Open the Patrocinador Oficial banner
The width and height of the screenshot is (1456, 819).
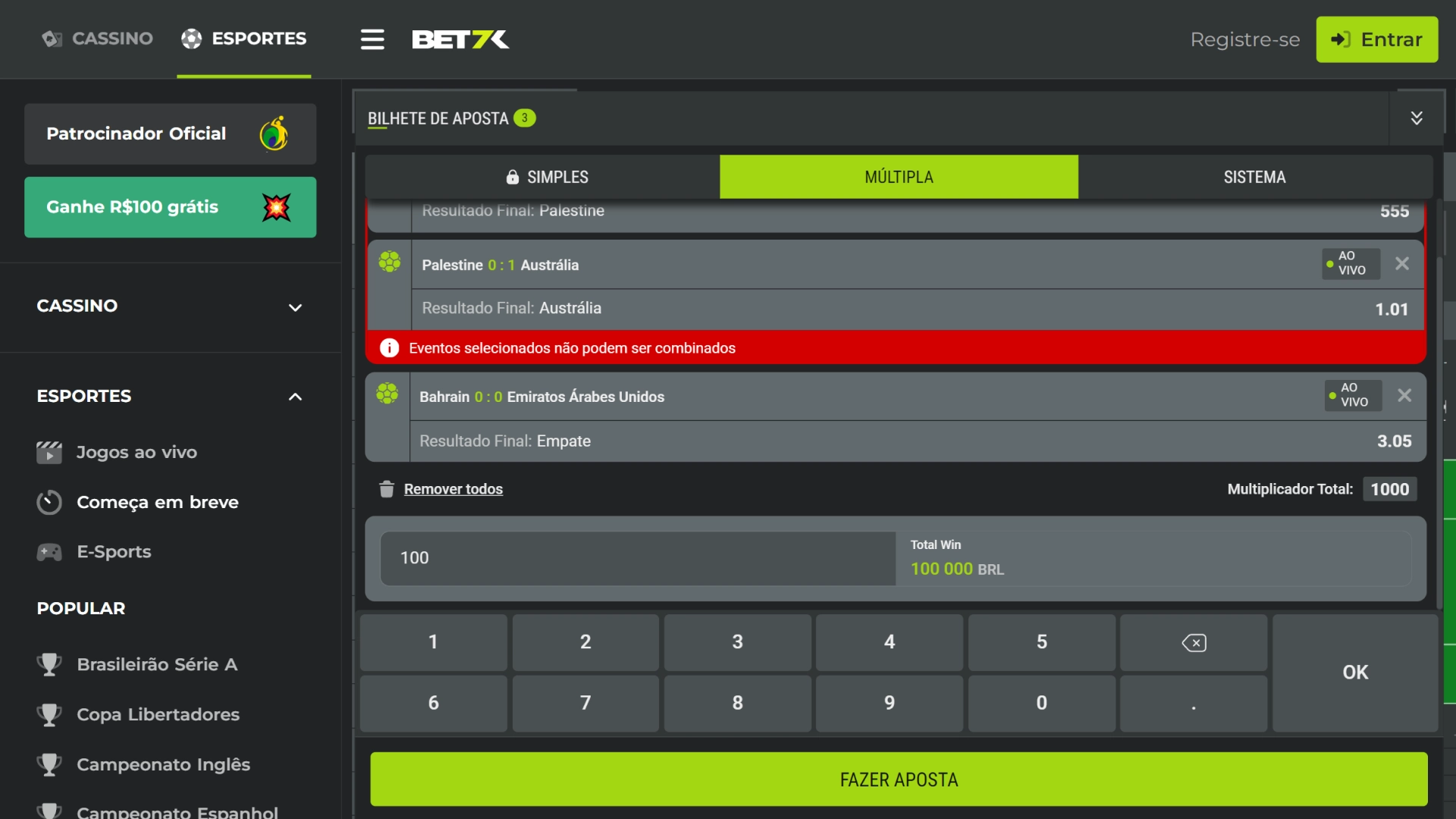(170, 133)
